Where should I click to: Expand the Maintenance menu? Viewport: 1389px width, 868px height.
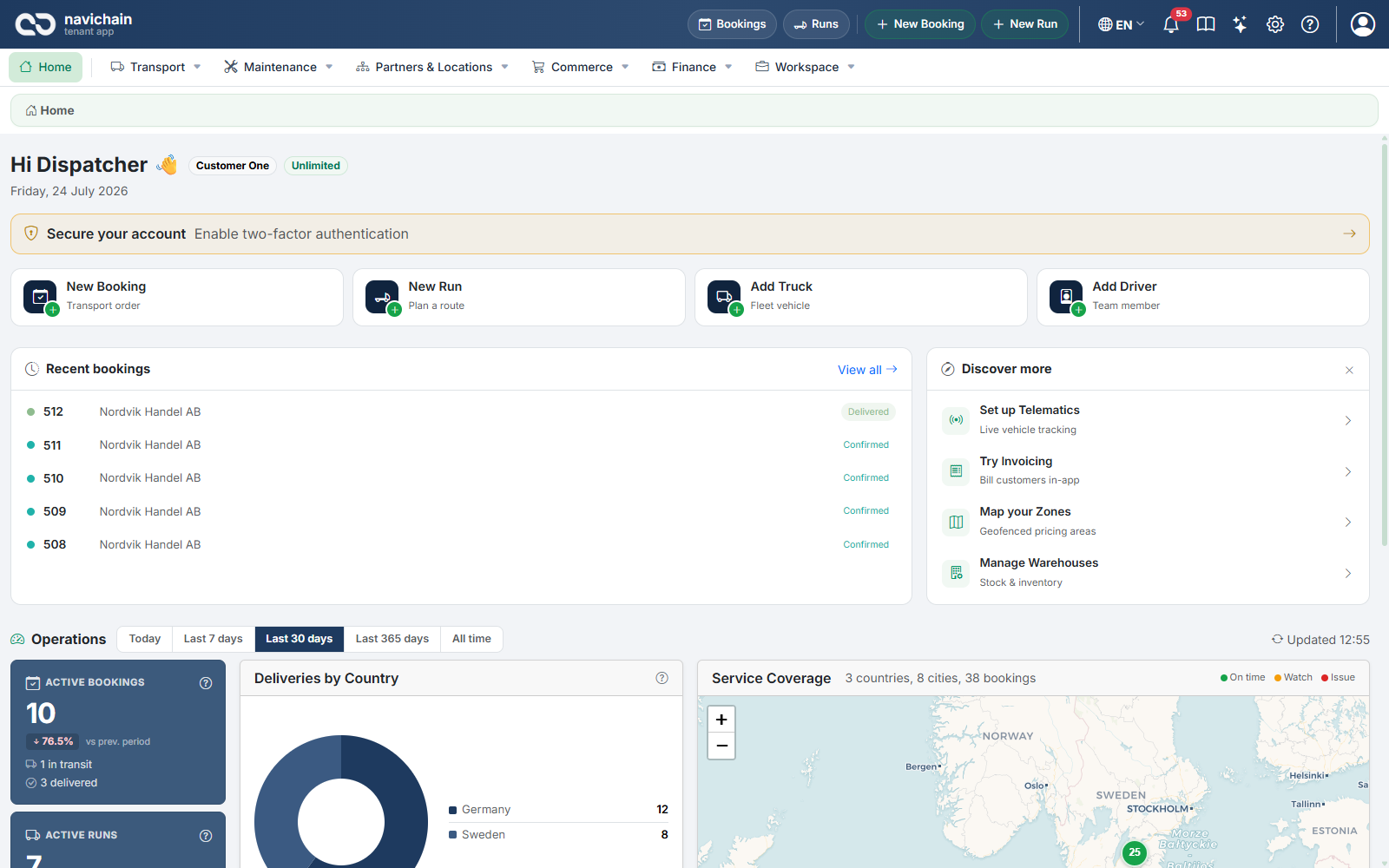279,67
